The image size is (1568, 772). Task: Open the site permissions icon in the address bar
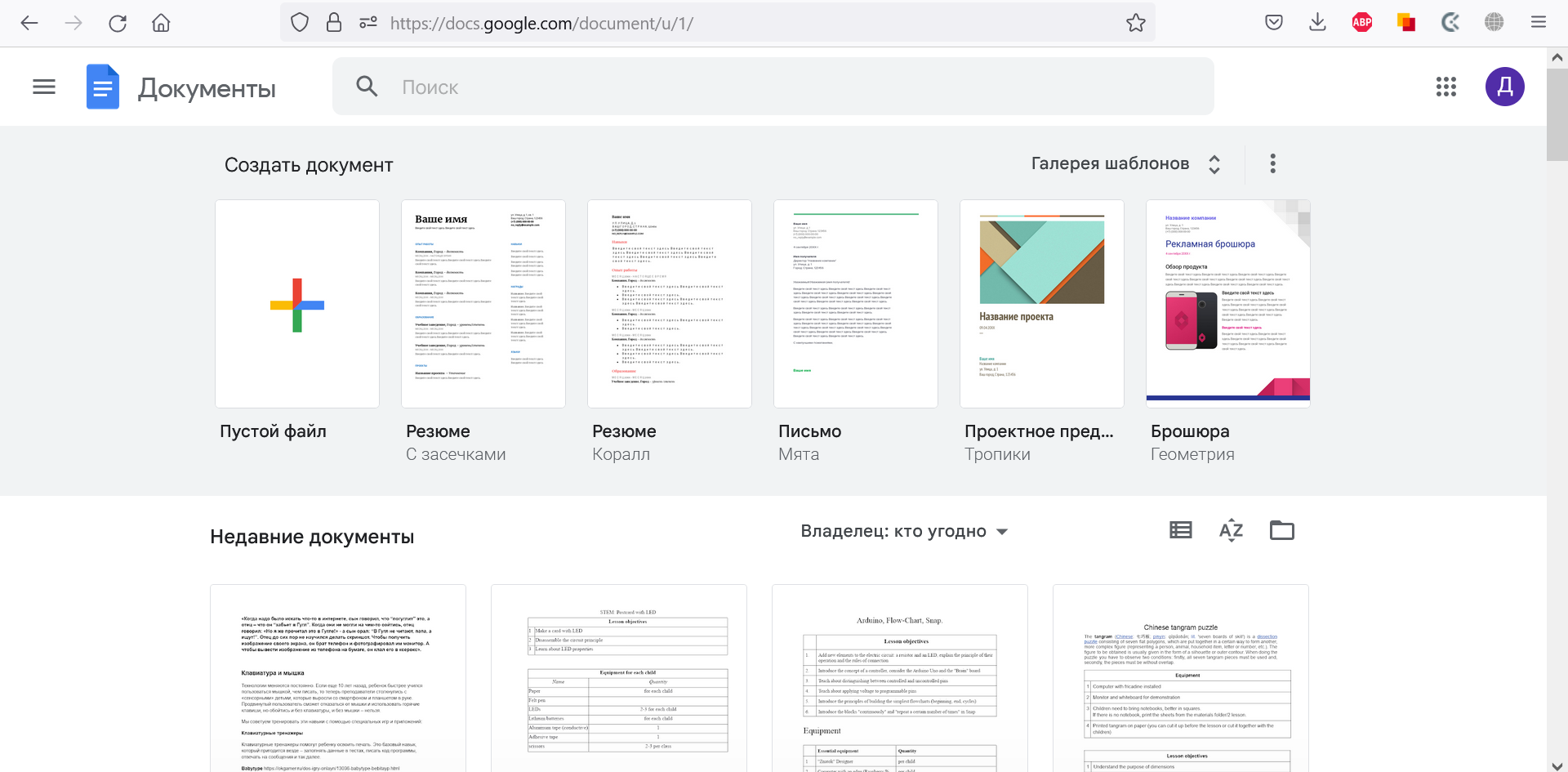[x=368, y=23]
